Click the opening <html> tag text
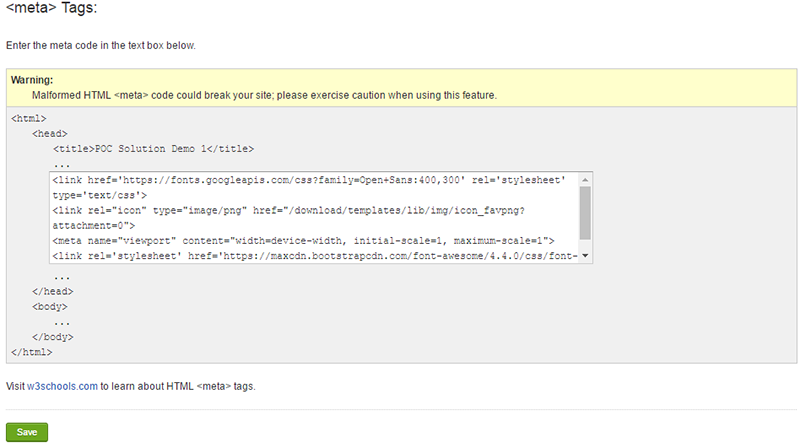Image resolution: width=800 pixels, height=448 pixels. tap(28, 118)
